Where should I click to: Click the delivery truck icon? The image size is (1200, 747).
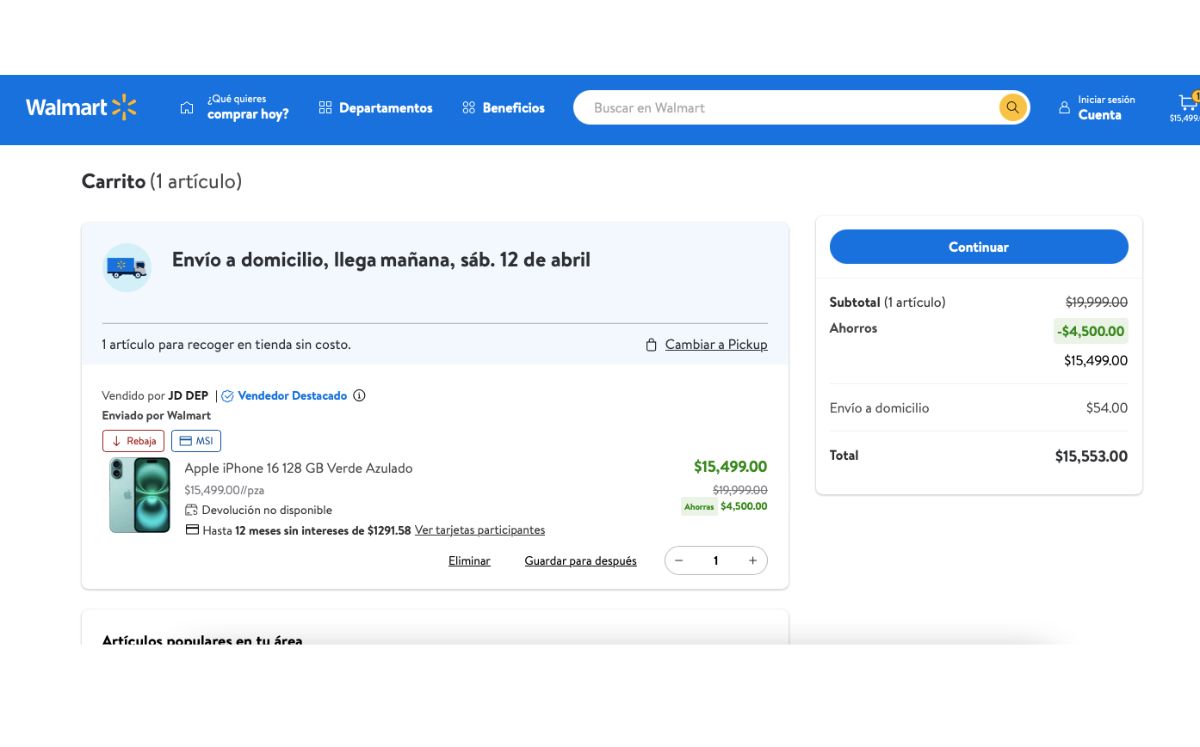tap(127, 267)
